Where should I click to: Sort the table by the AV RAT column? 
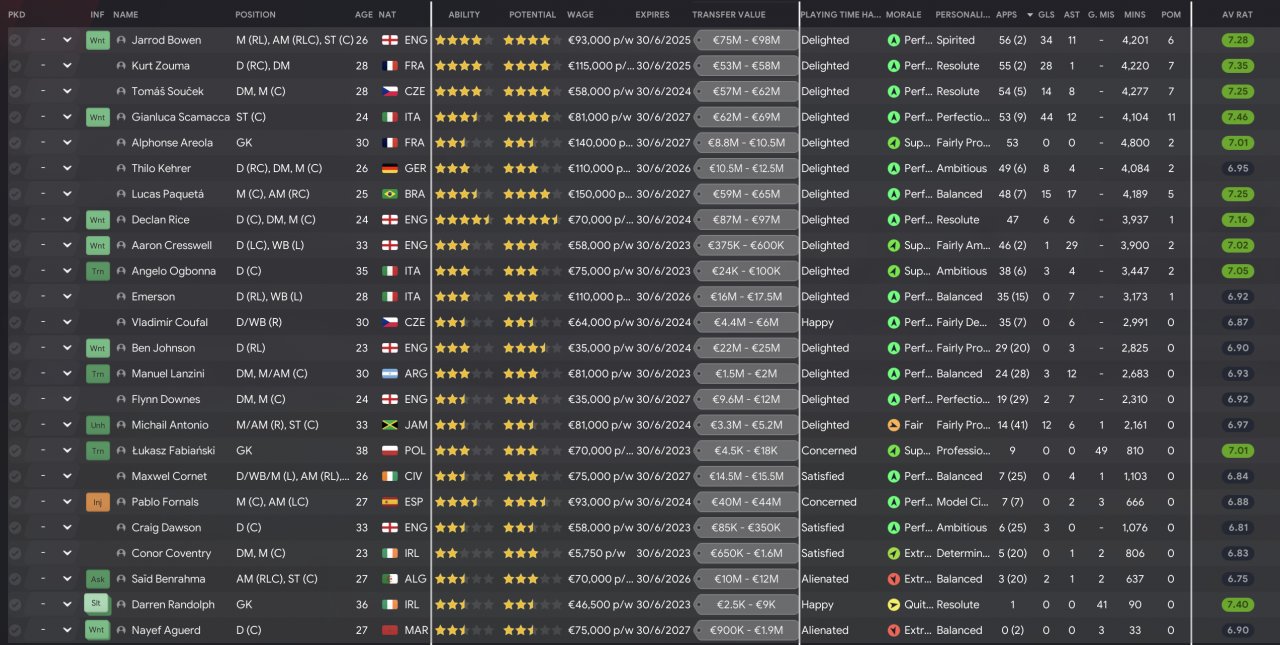tap(1236, 15)
